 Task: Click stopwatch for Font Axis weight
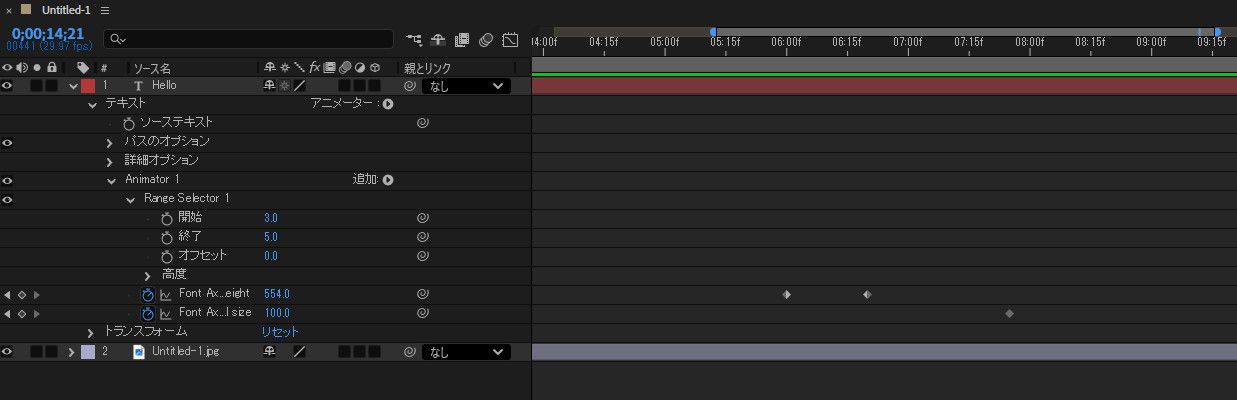click(148, 295)
